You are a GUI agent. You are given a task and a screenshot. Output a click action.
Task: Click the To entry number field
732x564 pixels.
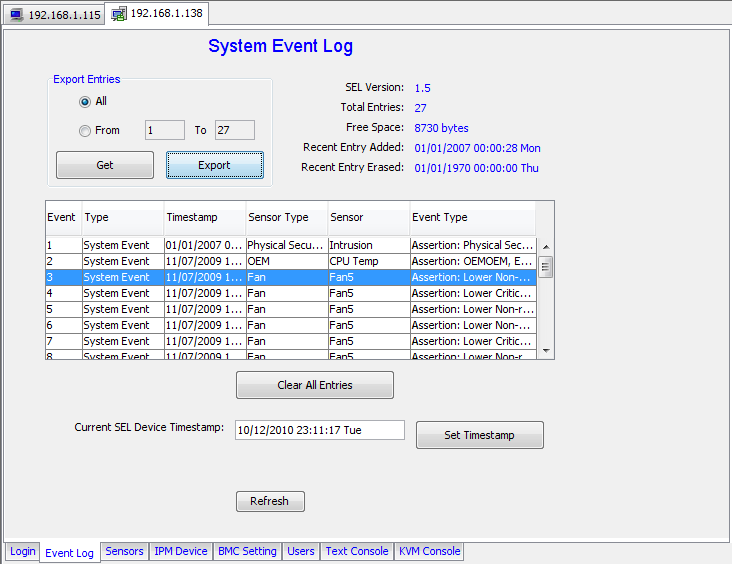tap(235, 130)
